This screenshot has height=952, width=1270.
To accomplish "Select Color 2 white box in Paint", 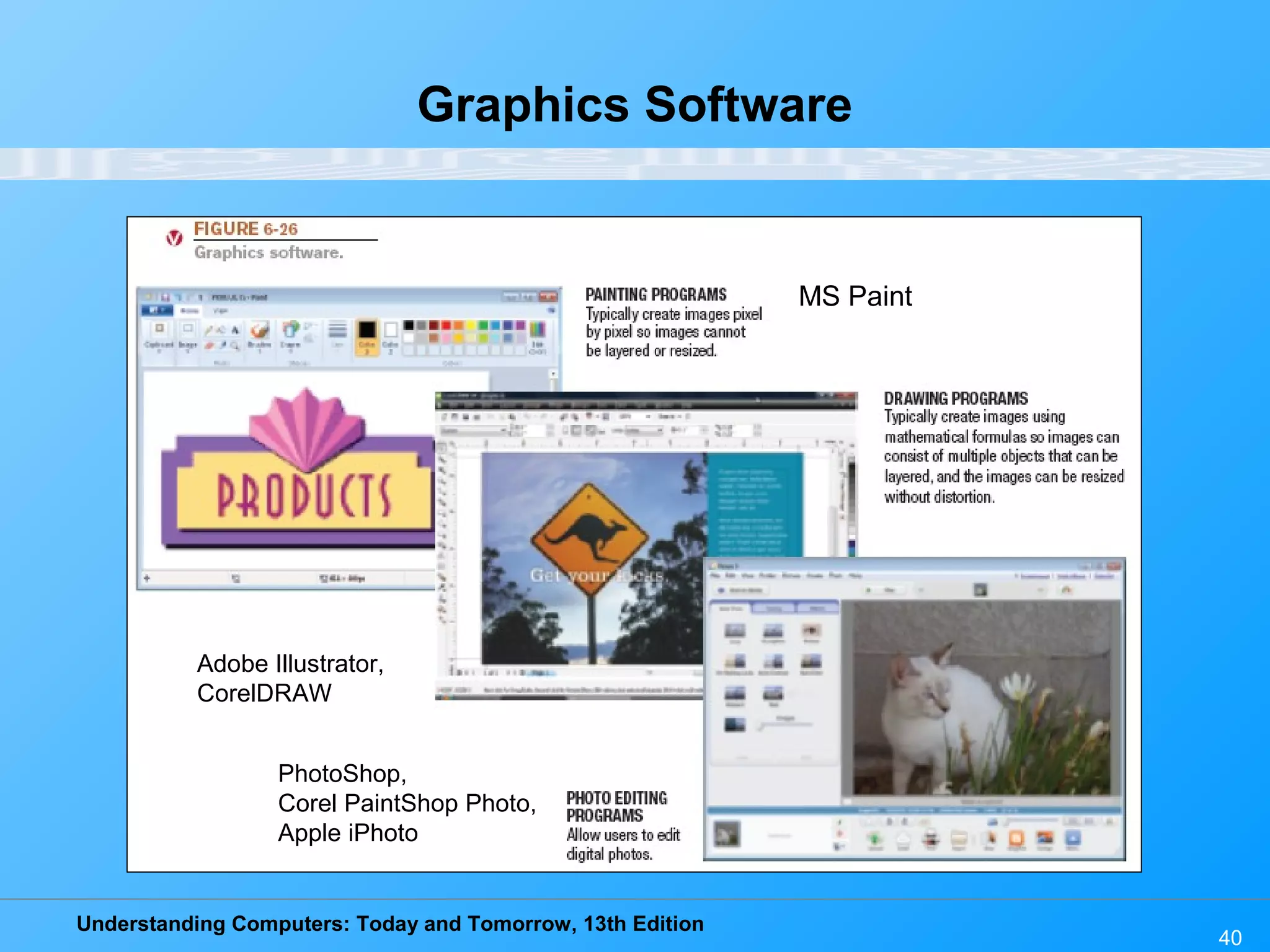I will point(390,337).
